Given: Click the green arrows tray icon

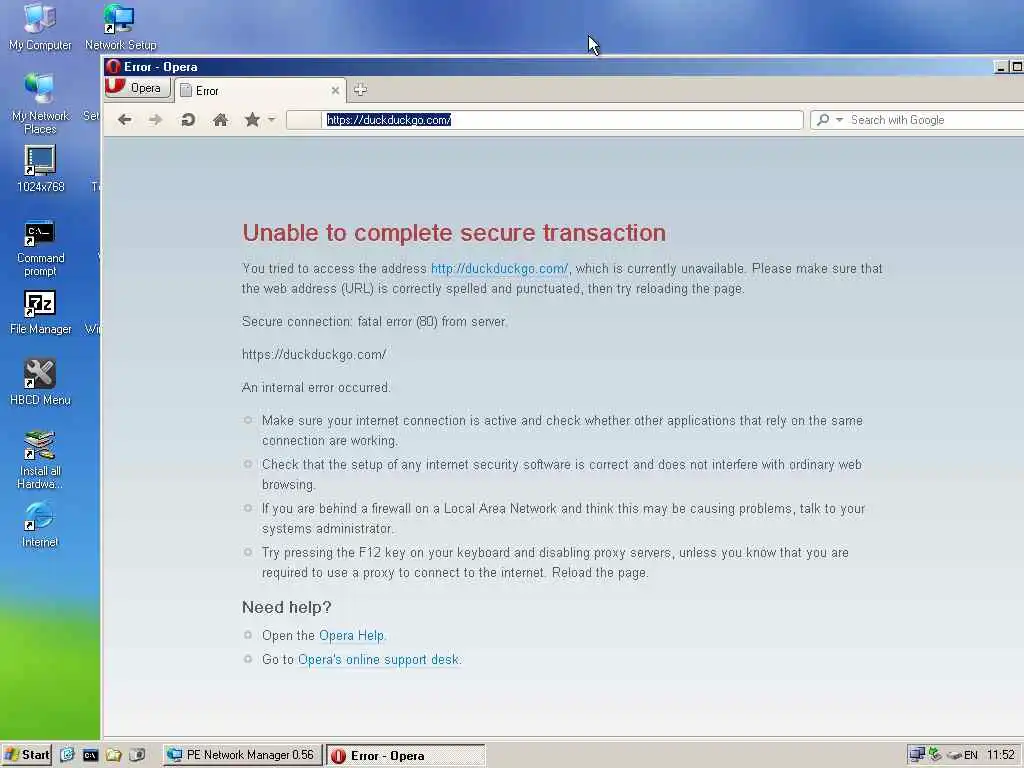Looking at the screenshot, I should [x=935, y=754].
